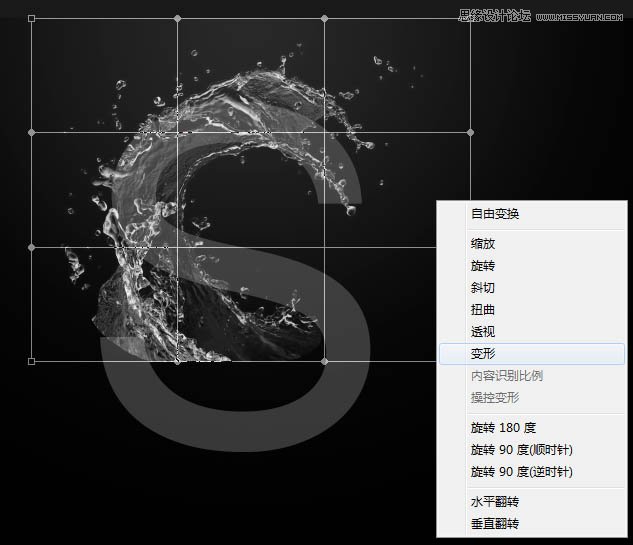Choose 扭曲 from the context menu
This screenshot has height=545, width=633.
click(483, 310)
